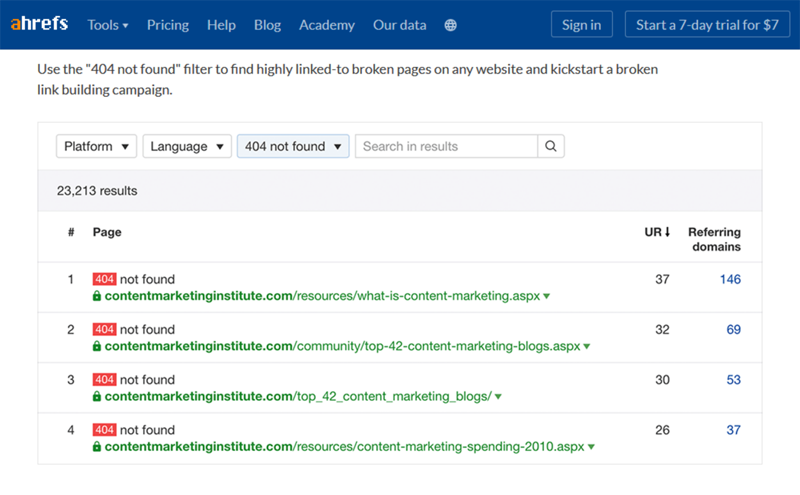This screenshot has width=800, height=495.
Task: Expand arrow after what-is-content-marketing.aspx URL
Action: click(x=546, y=296)
